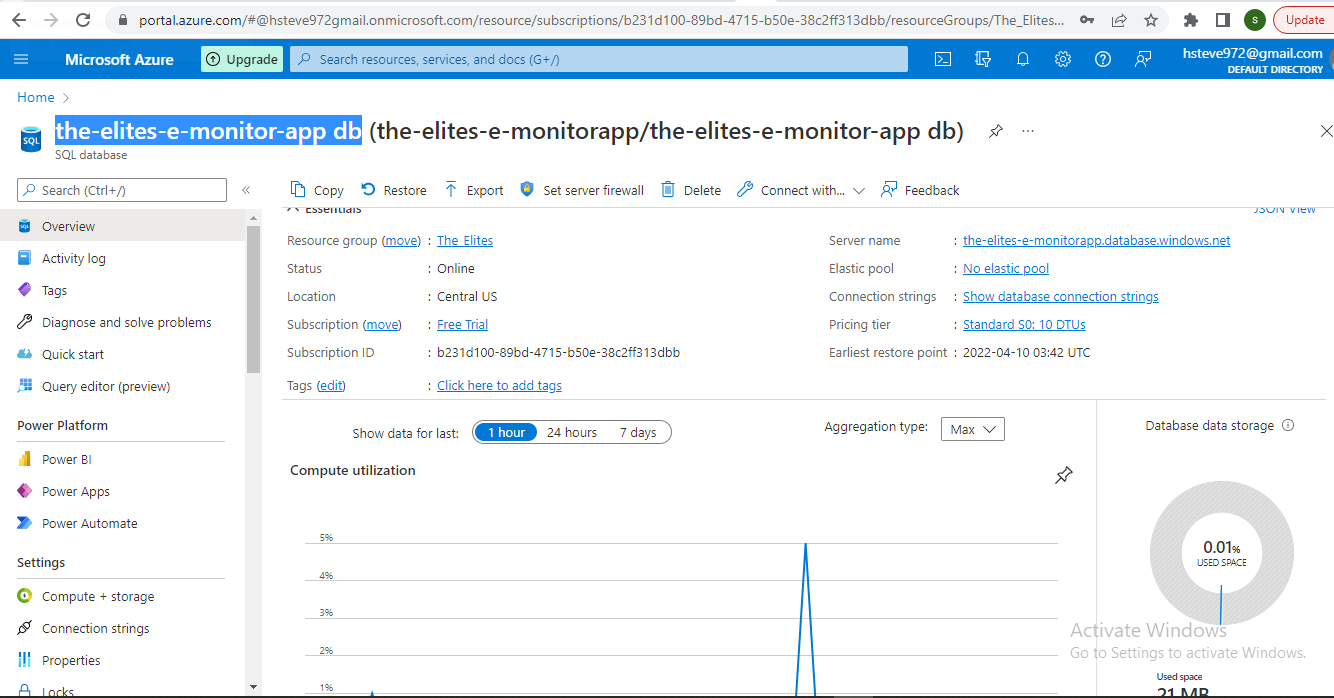The height and width of the screenshot is (698, 1334).
Task: Open the browser share icon
Action: tap(1119, 20)
